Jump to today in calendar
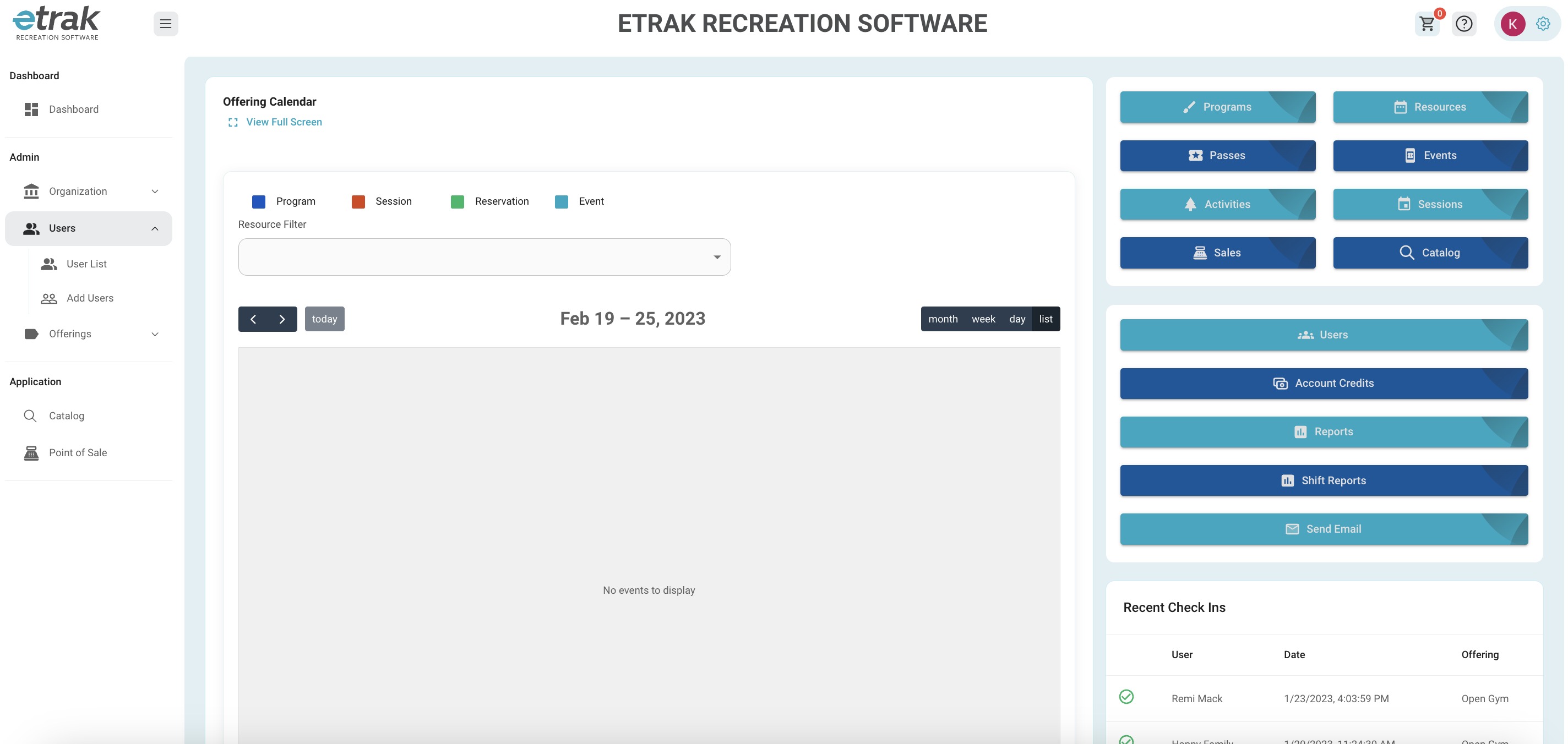Screen dimensions: 1568x744 (x=324, y=319)
